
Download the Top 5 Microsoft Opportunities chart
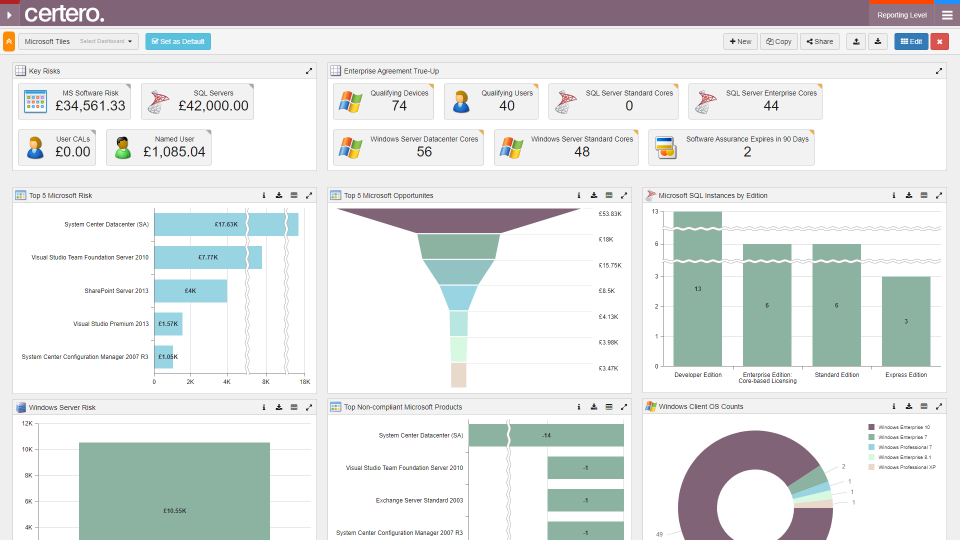click(594, 195)
